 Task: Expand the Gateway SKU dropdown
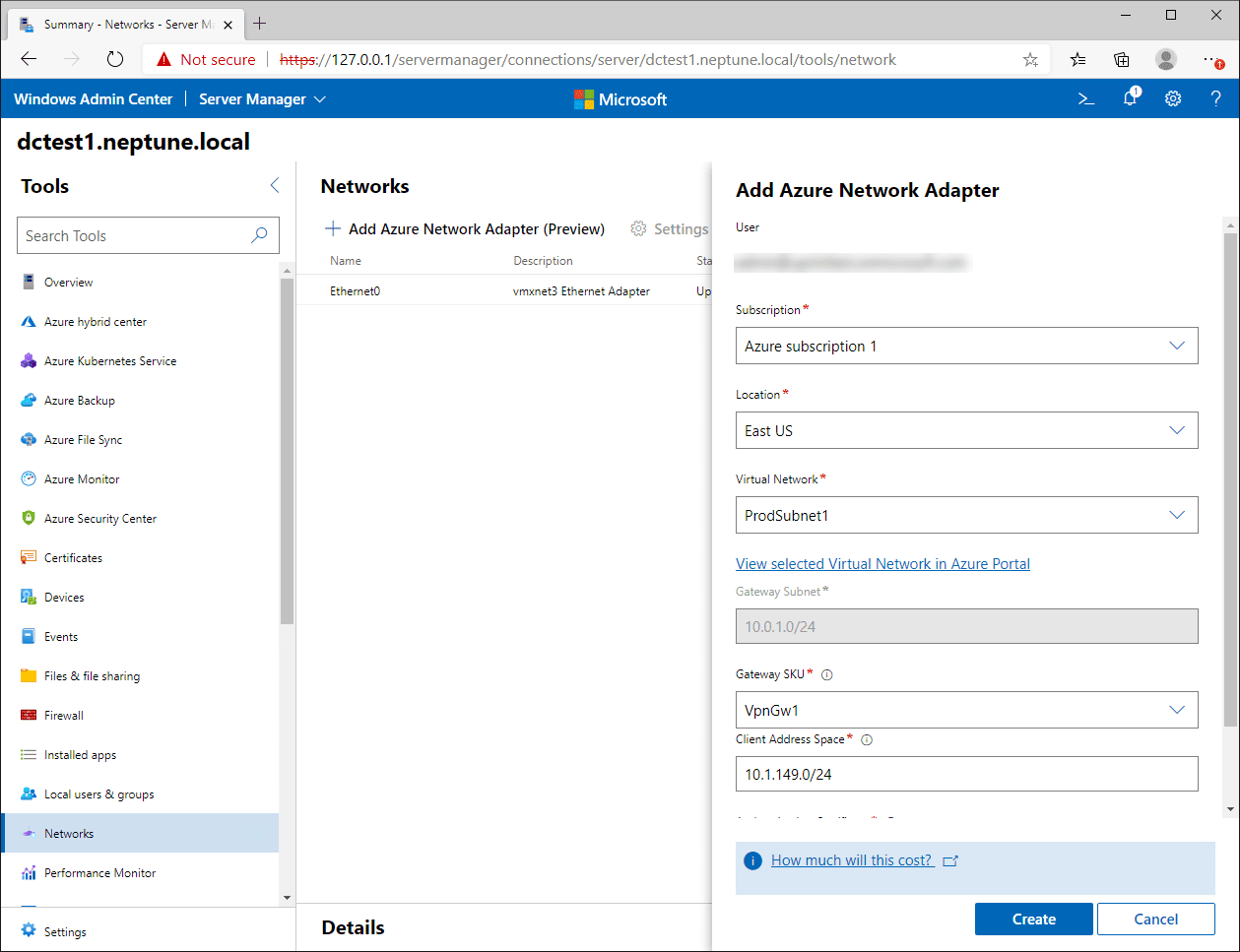(x=1177, y=710)
